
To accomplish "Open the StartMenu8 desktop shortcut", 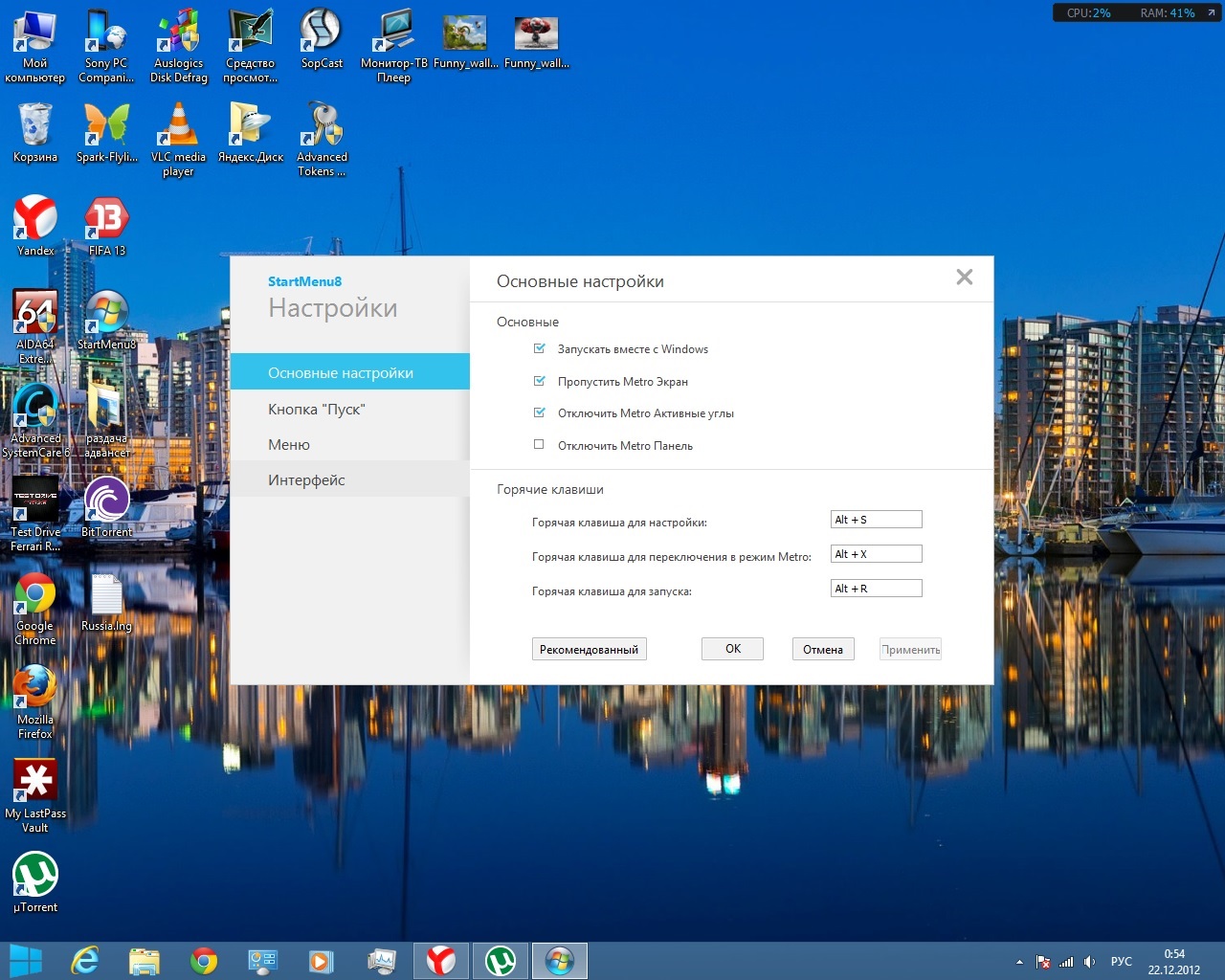I will coord(106,314).
